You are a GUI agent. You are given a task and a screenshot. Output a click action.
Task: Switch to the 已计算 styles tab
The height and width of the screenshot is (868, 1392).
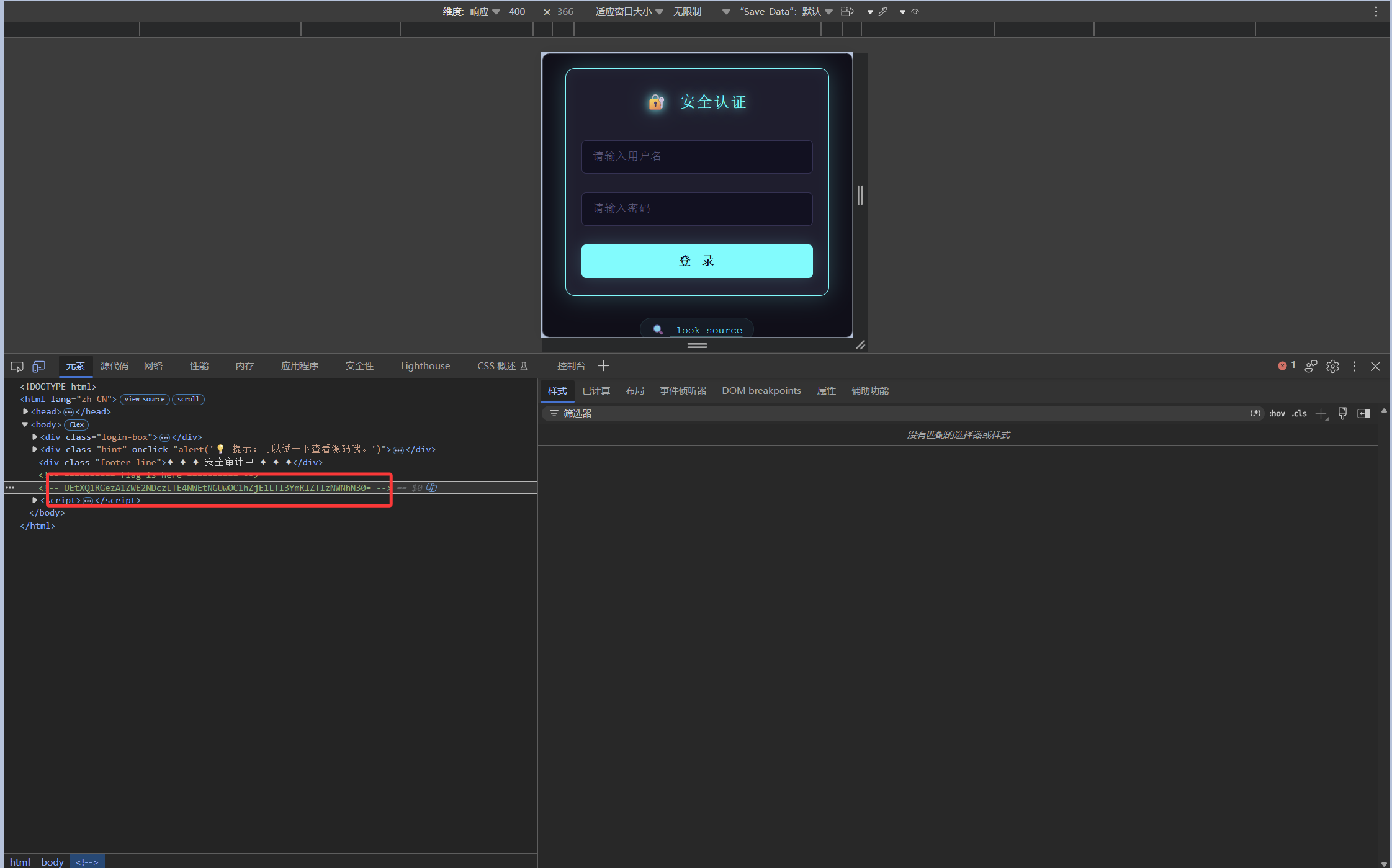596,391
